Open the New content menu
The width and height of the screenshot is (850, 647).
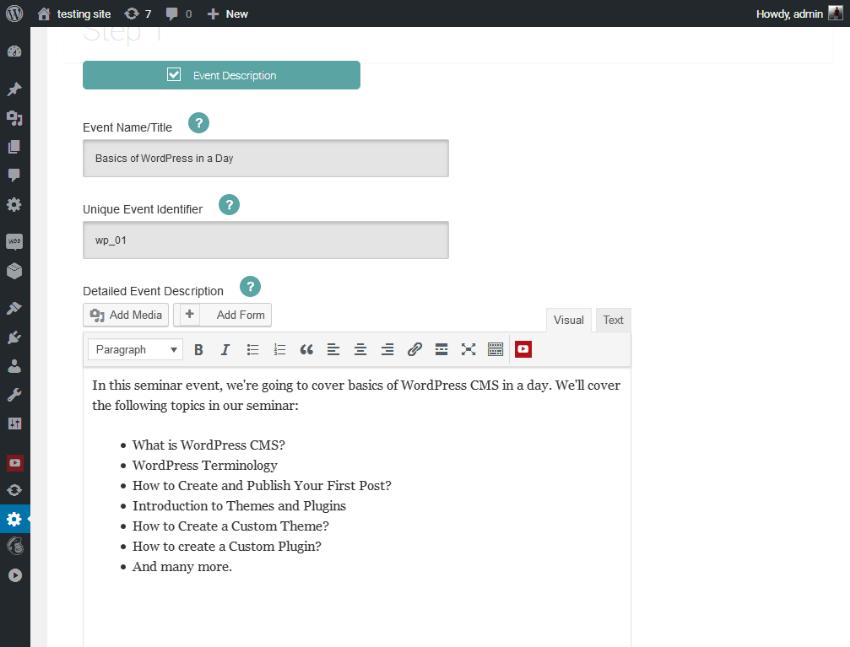(x=228, y=14)
